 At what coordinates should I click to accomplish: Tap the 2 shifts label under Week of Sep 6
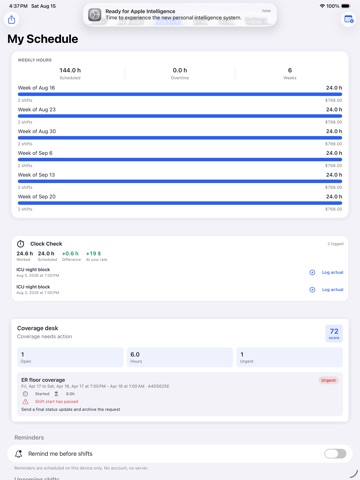25,166
